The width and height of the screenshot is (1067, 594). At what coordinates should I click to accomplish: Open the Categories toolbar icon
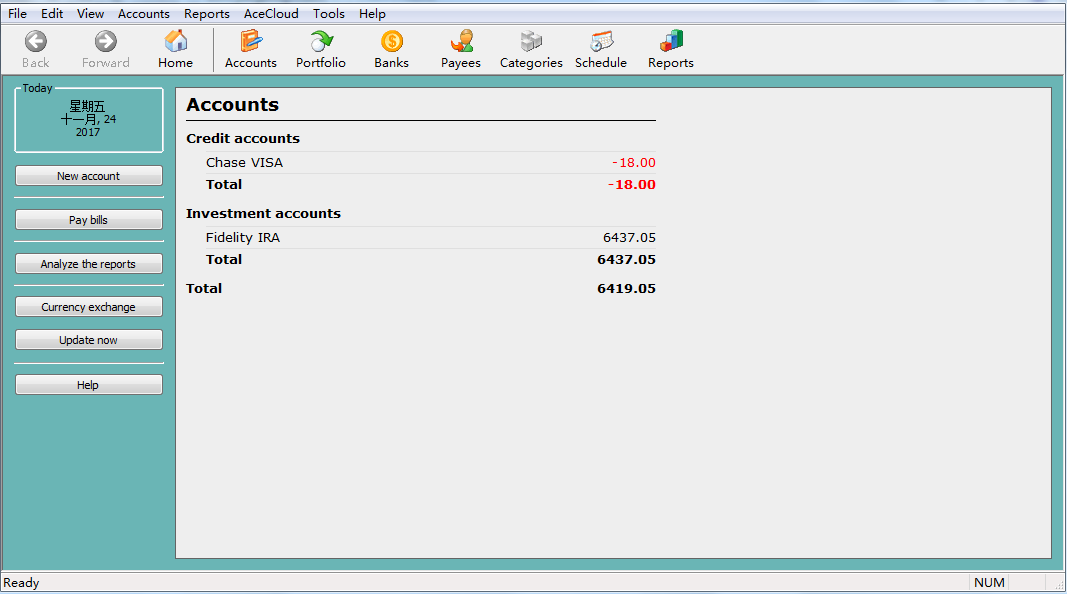pyautogui.click(x=531, y=42)
